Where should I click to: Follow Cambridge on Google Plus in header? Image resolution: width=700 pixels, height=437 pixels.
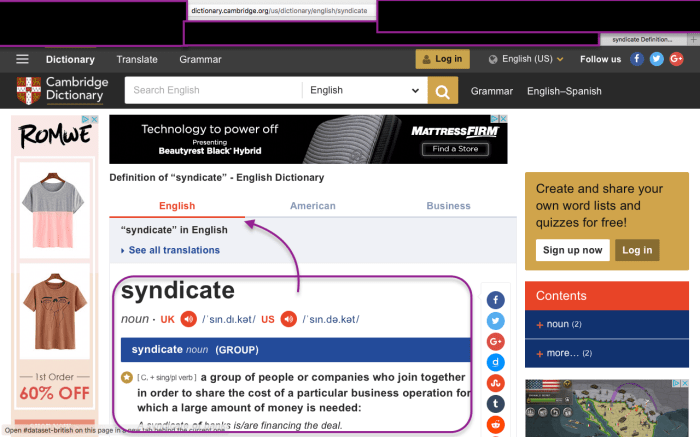point(677,59)
